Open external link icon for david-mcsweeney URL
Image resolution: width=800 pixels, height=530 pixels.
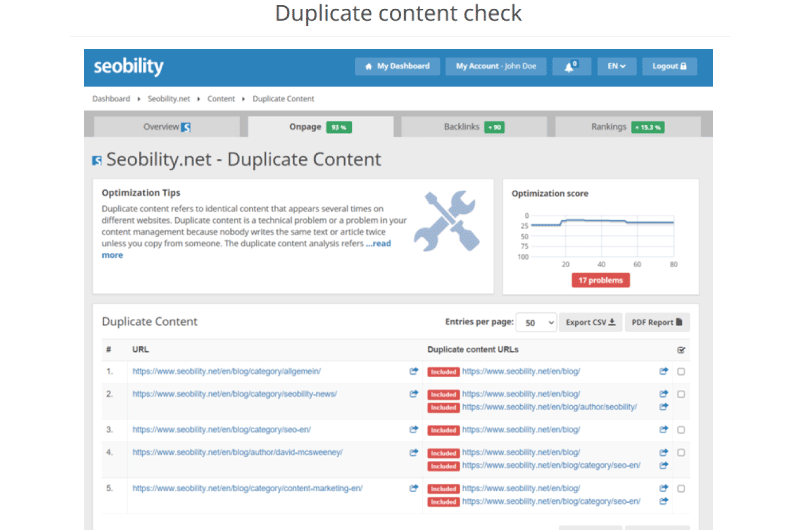[414, 452]
